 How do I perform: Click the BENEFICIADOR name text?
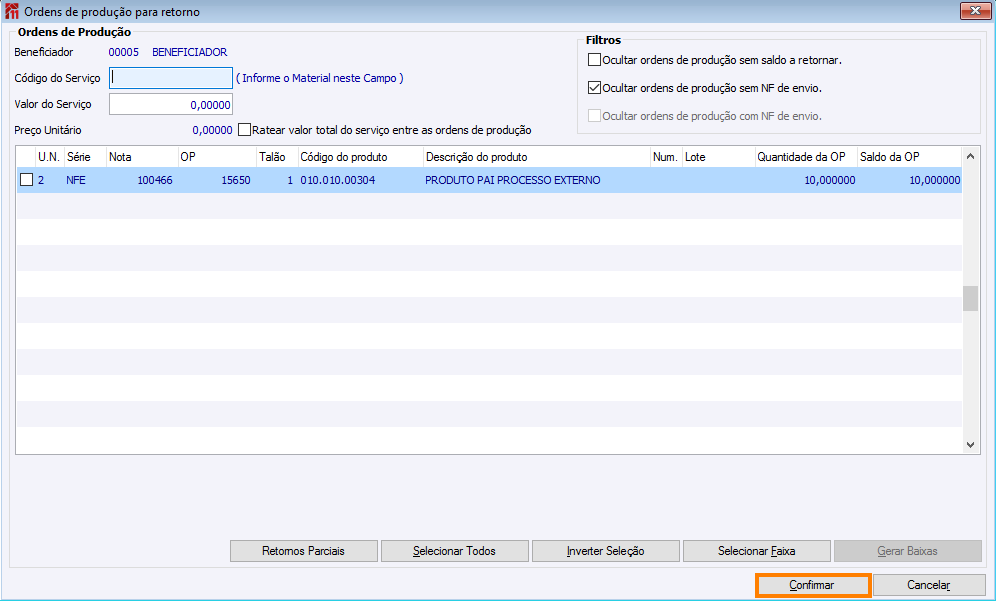[x=189, y=52]
